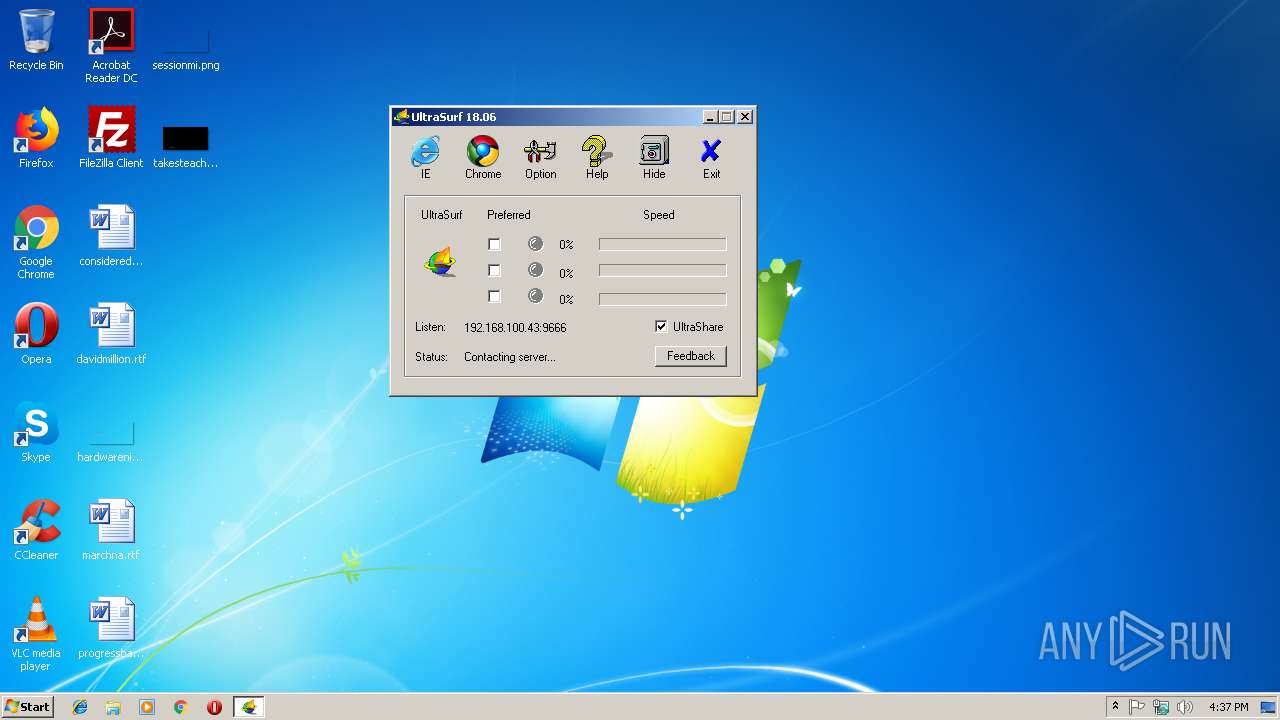Open Windows Explorer from the taskbar
Image resolution: width=1280 pixels, height=720 pixels.
(x=113, y=707)
